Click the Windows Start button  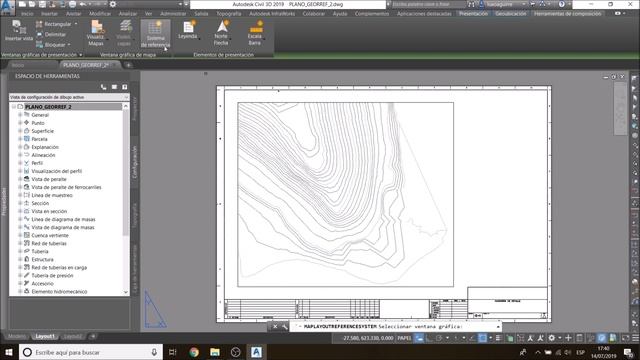tap(9, 352)
